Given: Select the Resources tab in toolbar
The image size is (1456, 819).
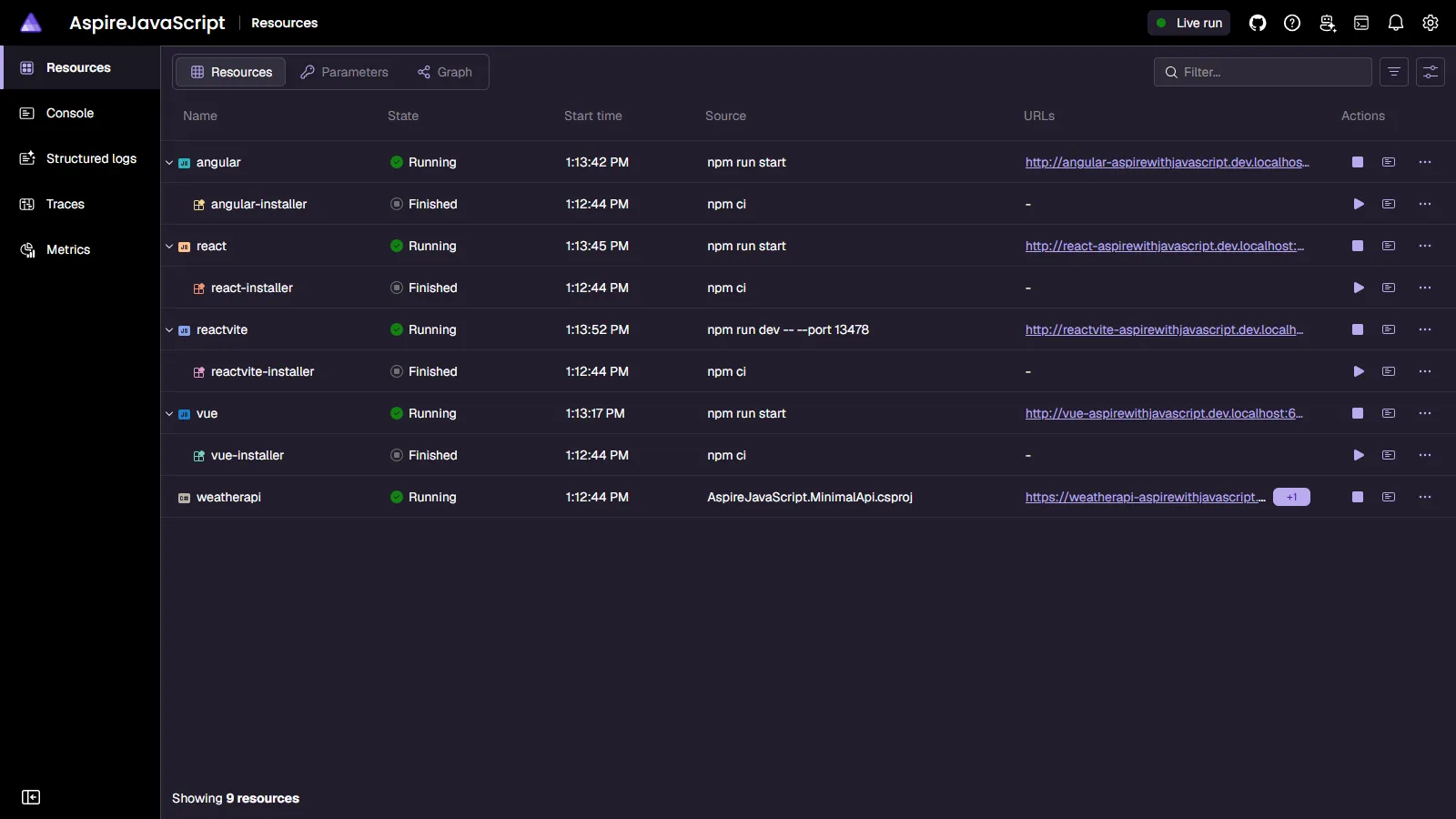Looking at the screenshot, I should pyautogui.click(x=231, y=72).
